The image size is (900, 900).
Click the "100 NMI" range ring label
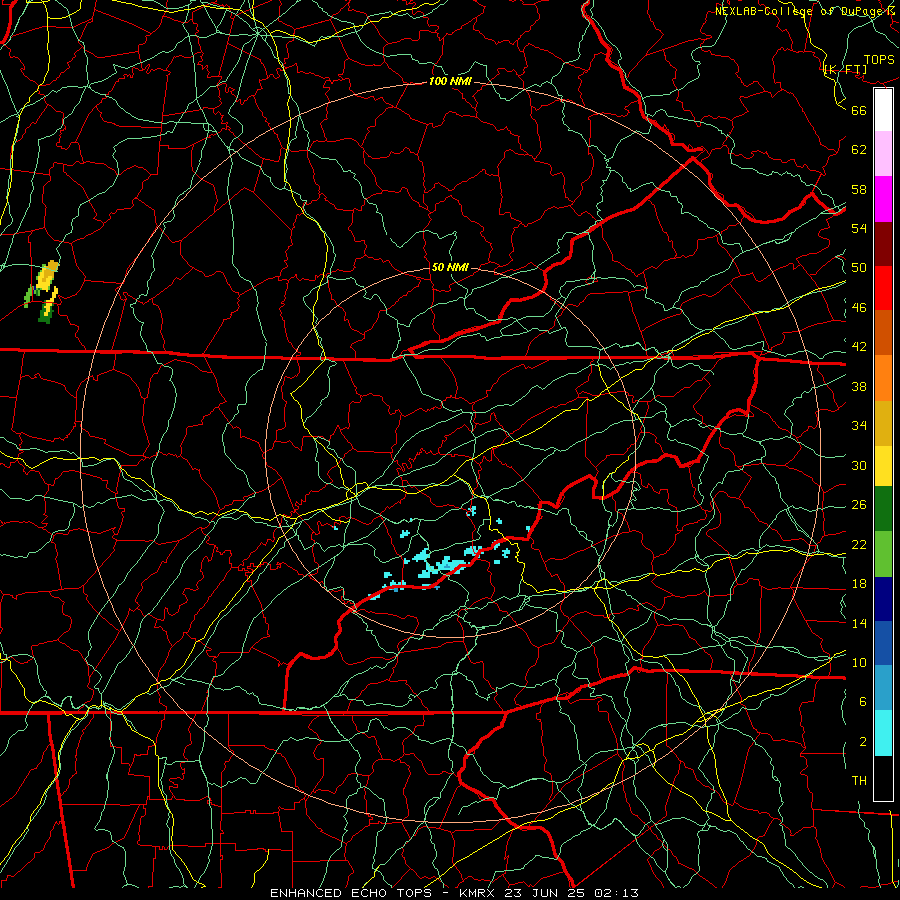(x=450, y=82)
